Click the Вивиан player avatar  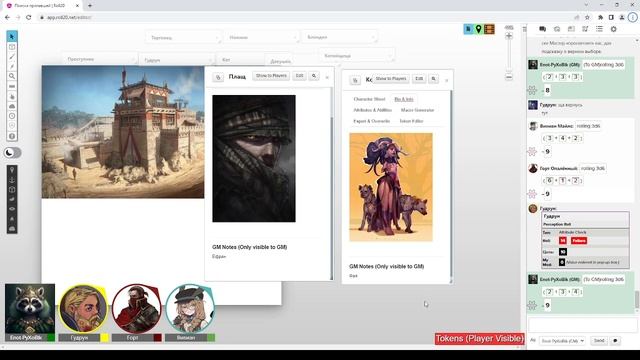pos(190,309)
